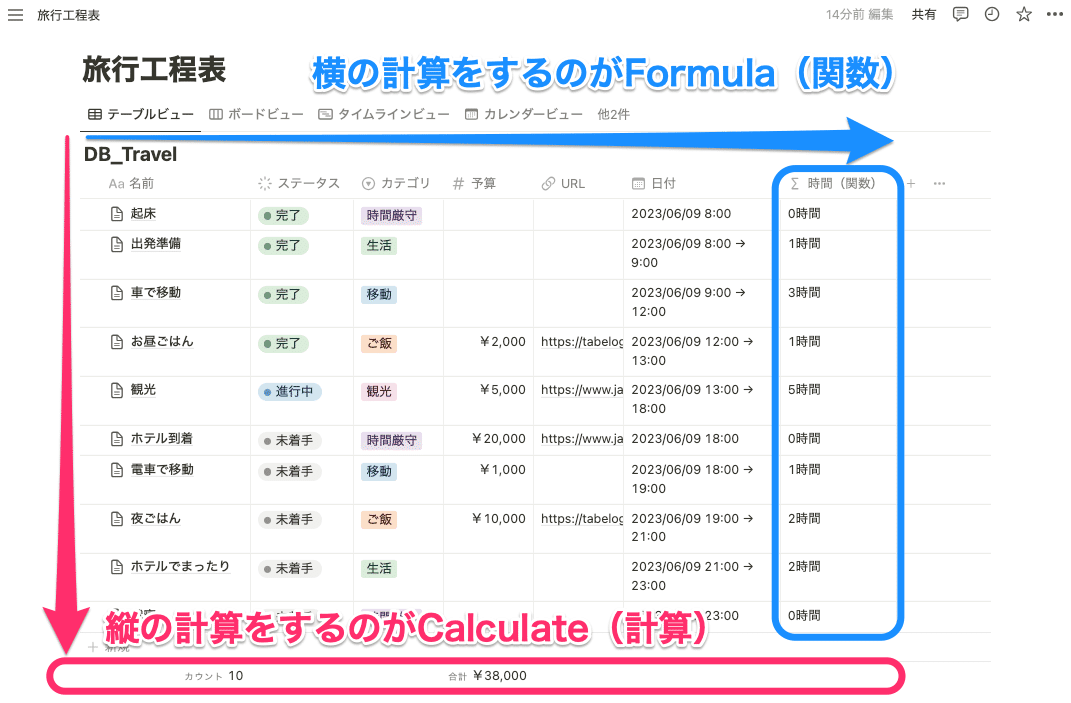The image size is (1071, 703).
Task: Star this page as favorite
Action: point(1022,14)
